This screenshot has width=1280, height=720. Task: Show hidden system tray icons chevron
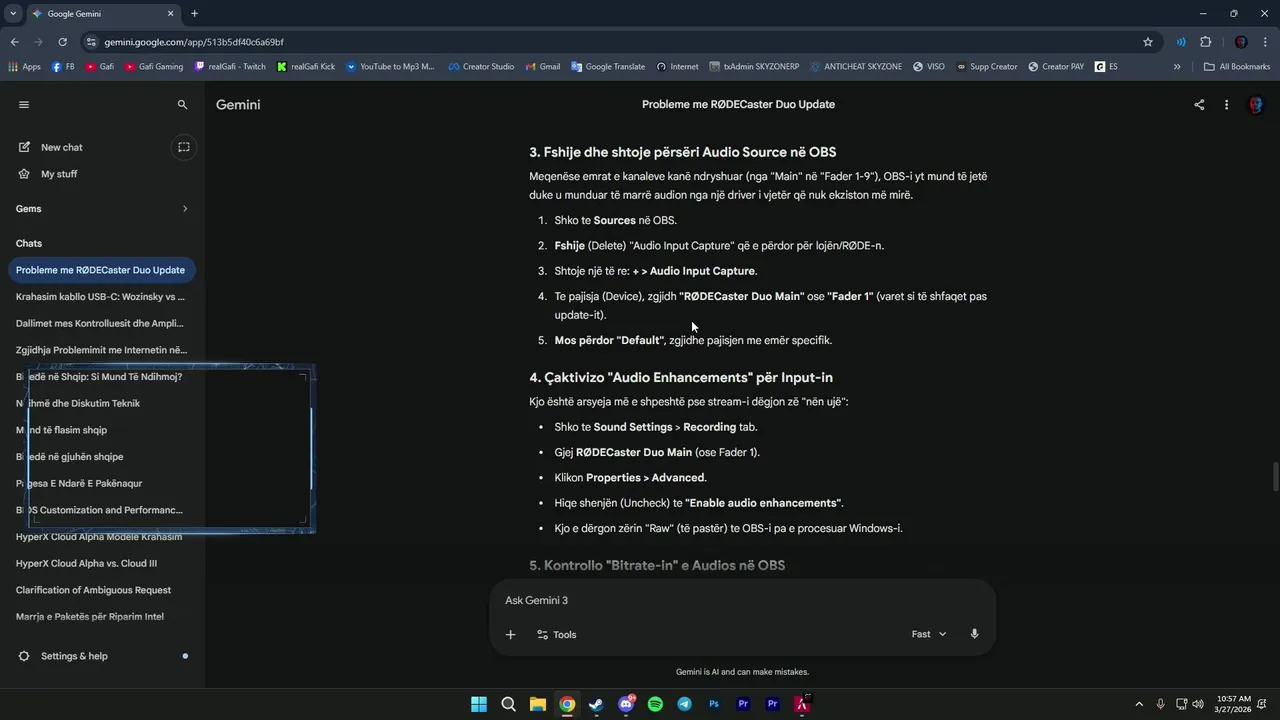(x=1138, y=704)
